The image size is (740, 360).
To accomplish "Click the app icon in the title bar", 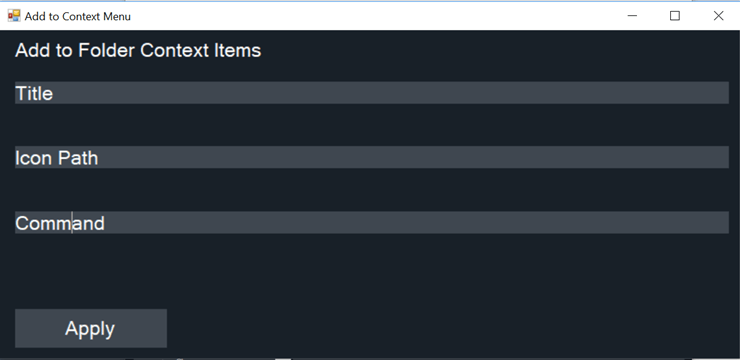I will tap(14, 16).
